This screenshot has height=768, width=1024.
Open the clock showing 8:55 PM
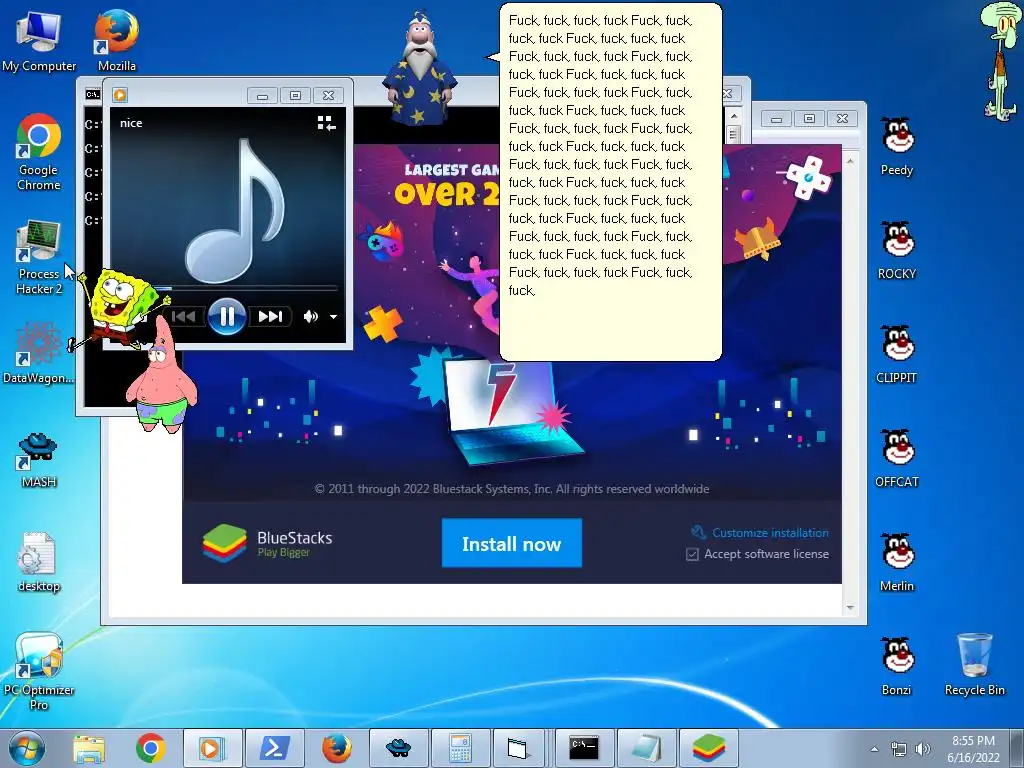[974, 748]
